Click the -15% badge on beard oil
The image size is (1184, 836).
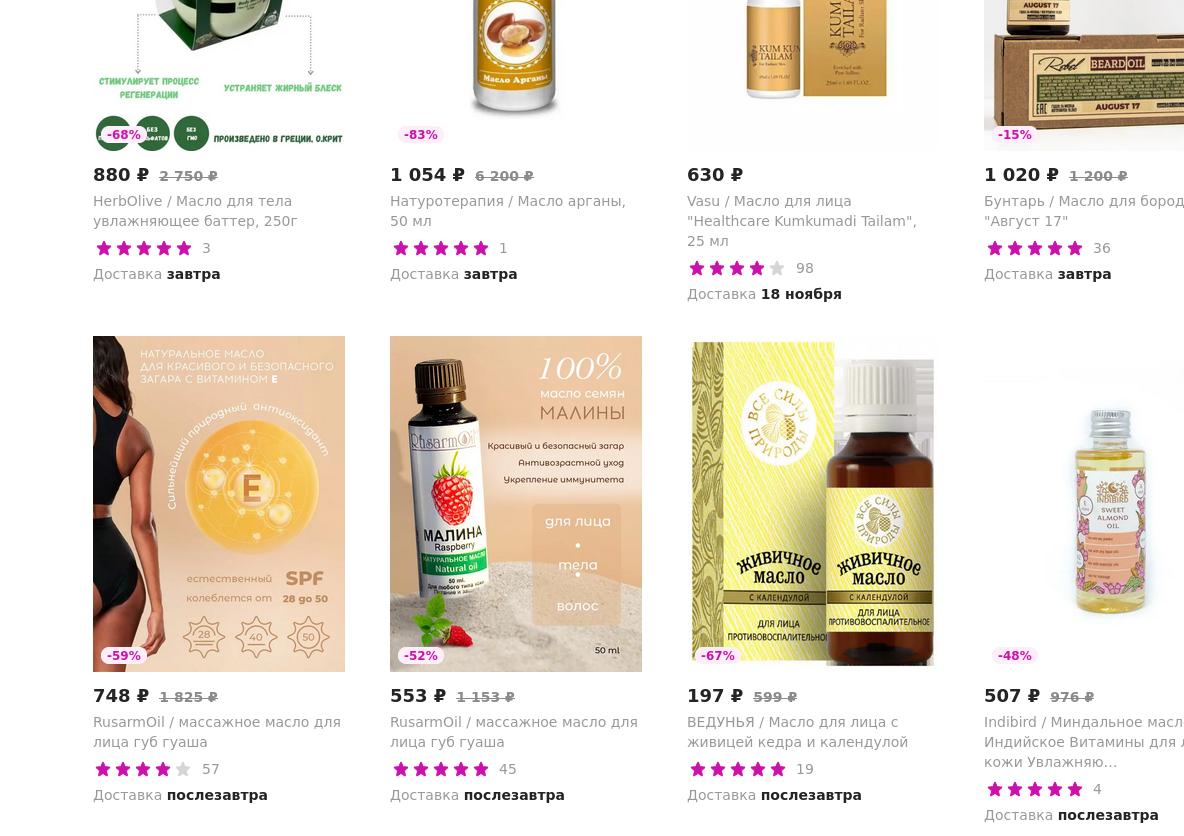[x=1014, y=134]
